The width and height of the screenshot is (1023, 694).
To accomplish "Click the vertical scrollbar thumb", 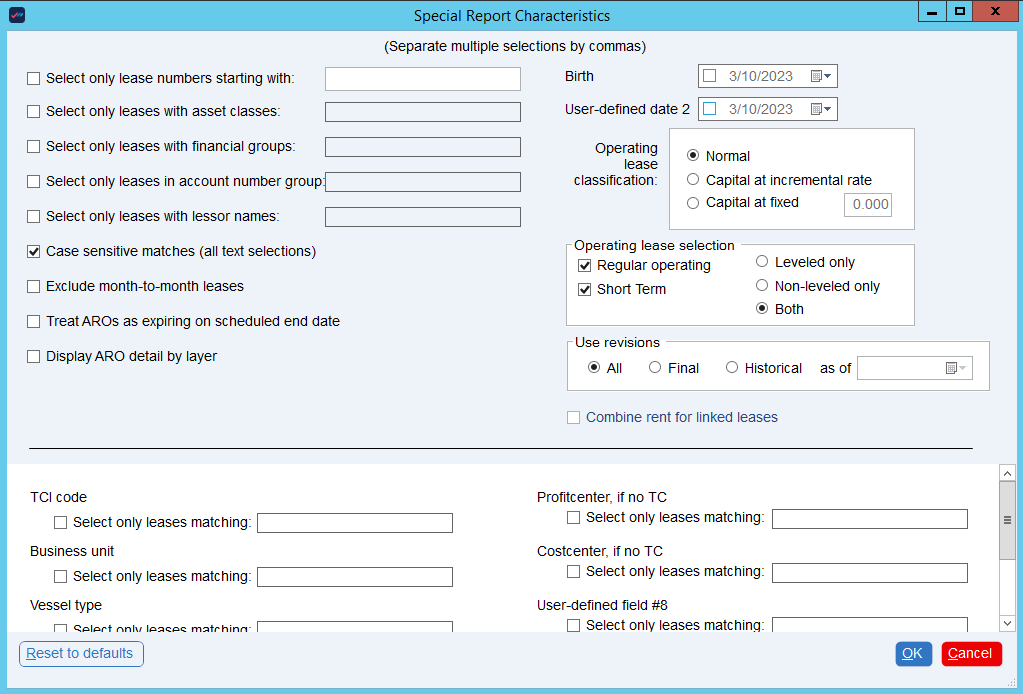I will click(1007, 520).
